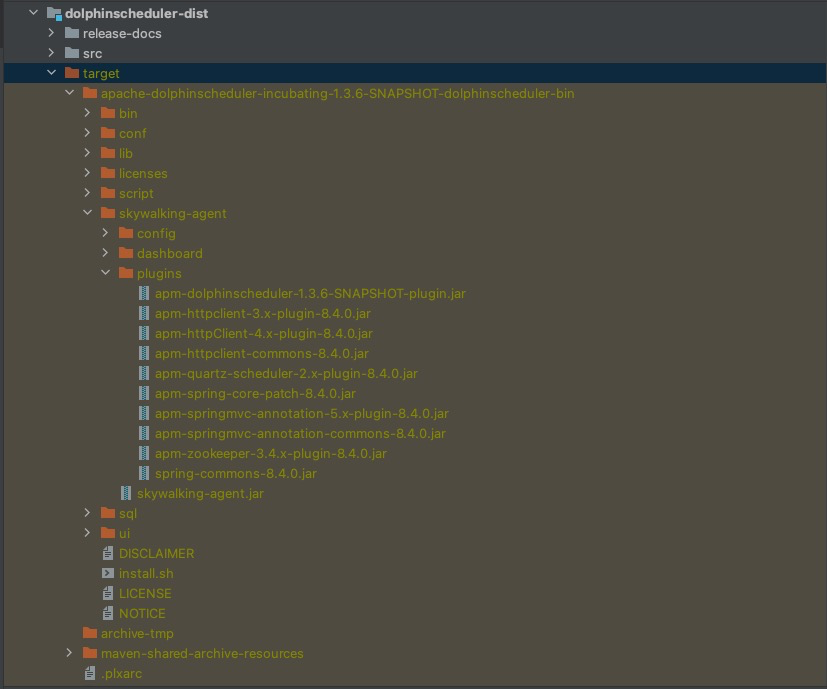Select apm-springmvc-annotation-5.x-plugin-8.4.0.jar file
Viewport: 827px width, 689px height.
[x=302, y=414]
